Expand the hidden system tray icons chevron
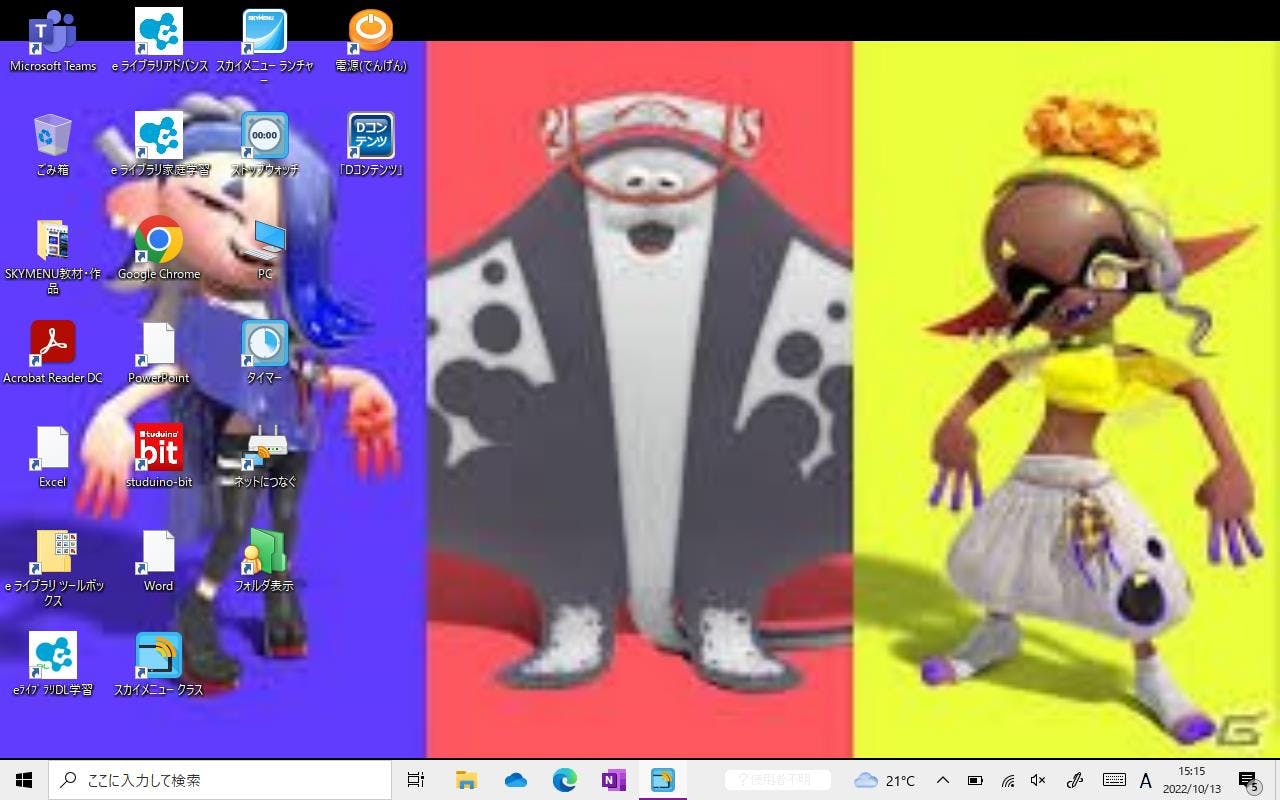This screenshot has width=1280, height=800. pyautogui.click(x=943, y=780)
